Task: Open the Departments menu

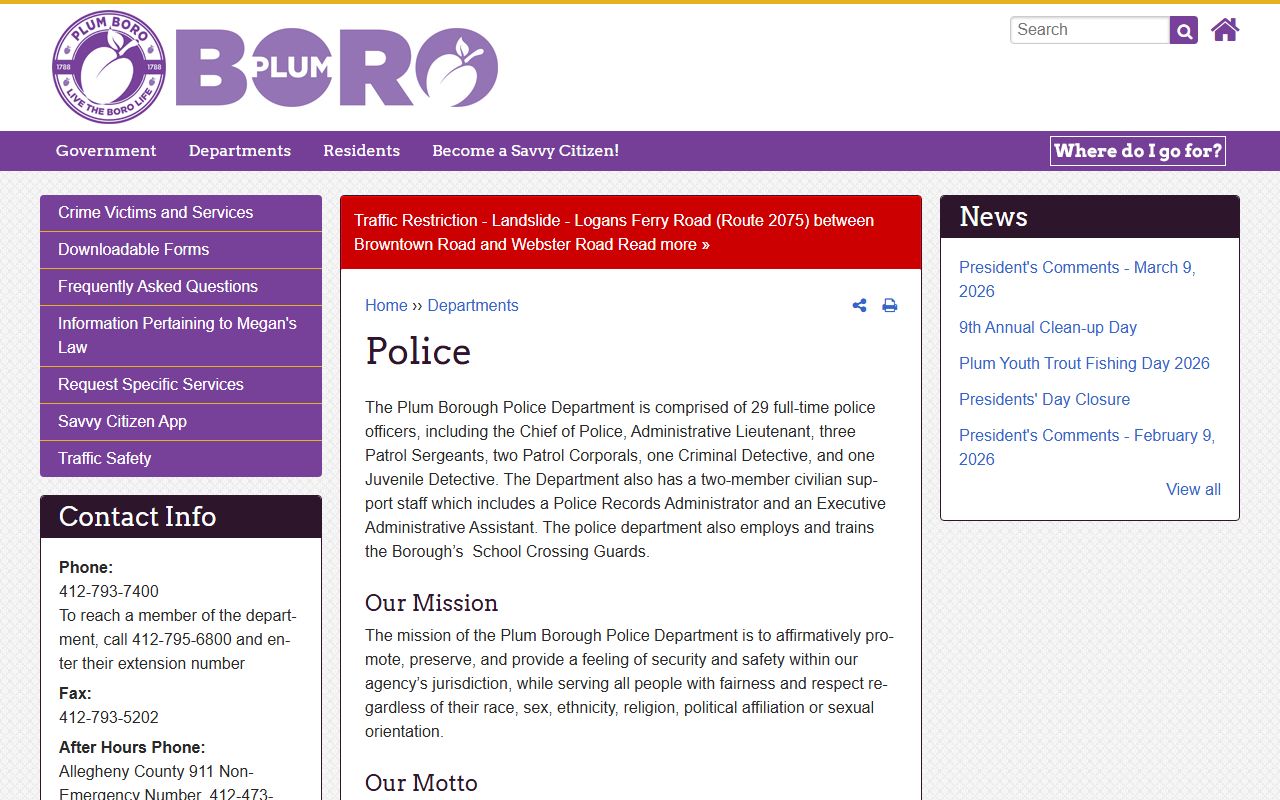Action: (240, 151)
